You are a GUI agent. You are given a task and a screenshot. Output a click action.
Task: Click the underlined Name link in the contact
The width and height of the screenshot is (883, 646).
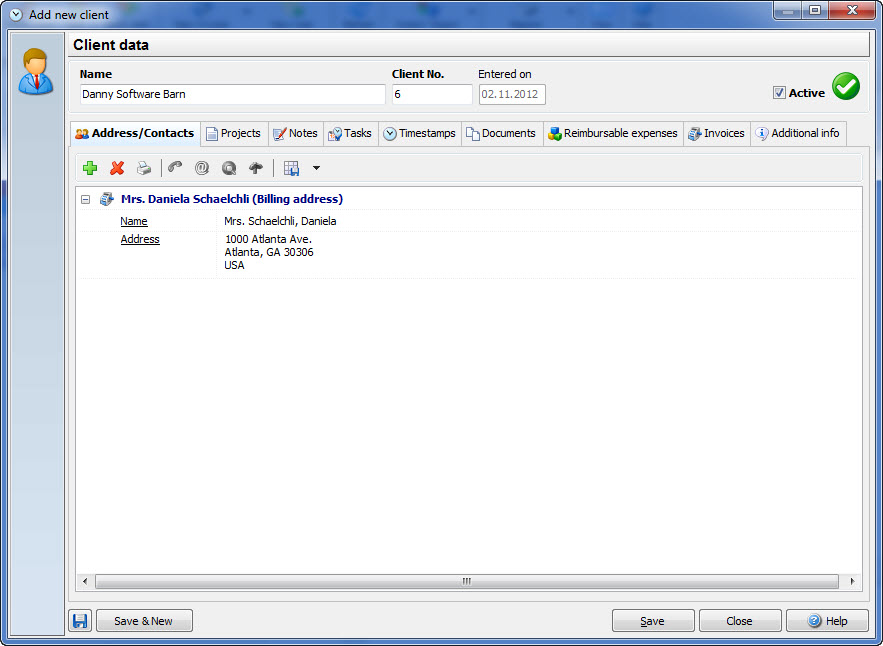[x=134, y=221]
